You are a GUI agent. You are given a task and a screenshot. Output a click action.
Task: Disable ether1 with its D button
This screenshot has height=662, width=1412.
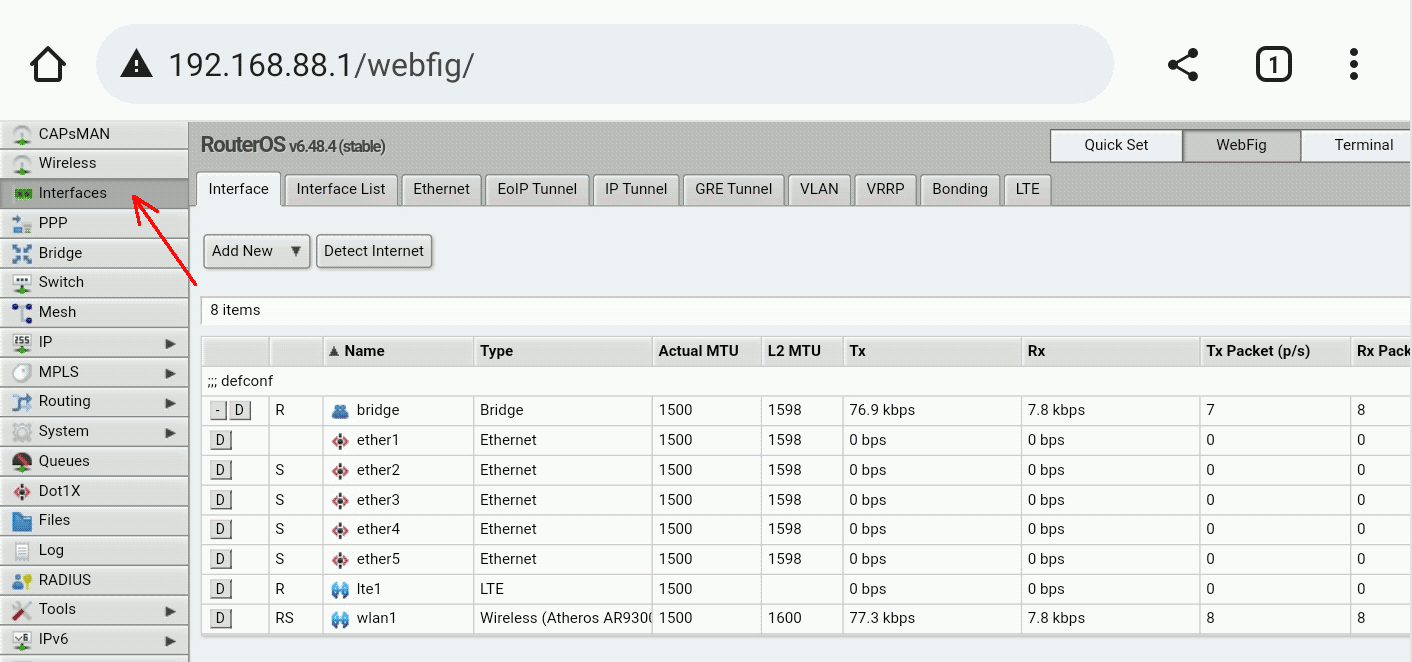(220, 440)
